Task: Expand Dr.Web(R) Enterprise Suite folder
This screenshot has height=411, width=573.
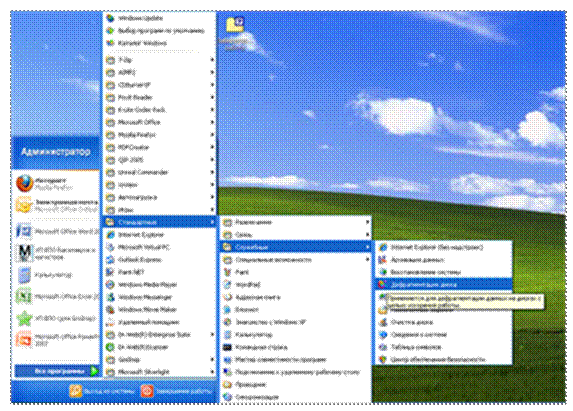Action: click(x=159, y=335)
